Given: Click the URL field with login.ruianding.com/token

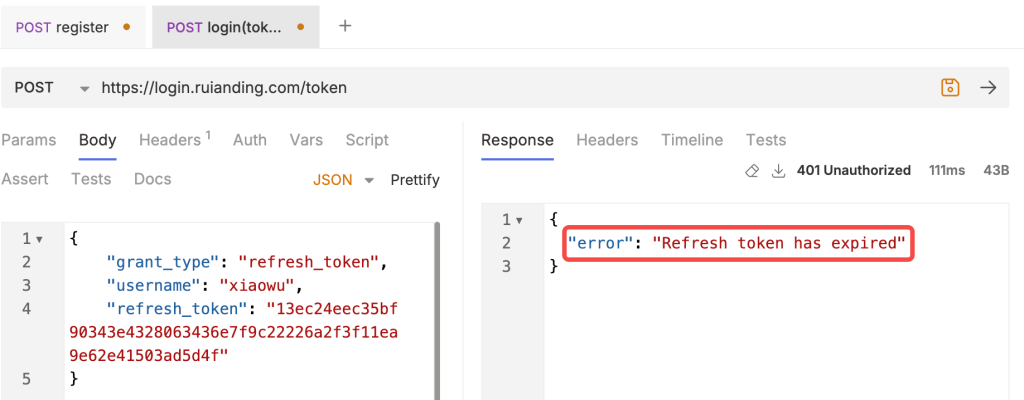Looking at the screenshot, I should (516, 88).
